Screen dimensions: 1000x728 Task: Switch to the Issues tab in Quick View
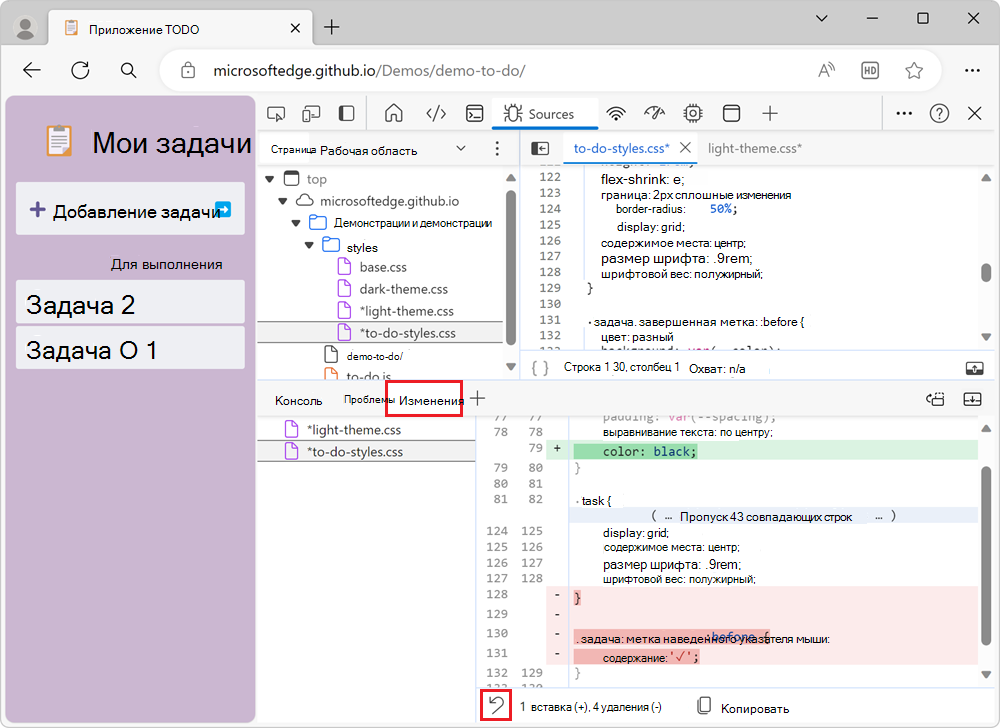(367, 400)
